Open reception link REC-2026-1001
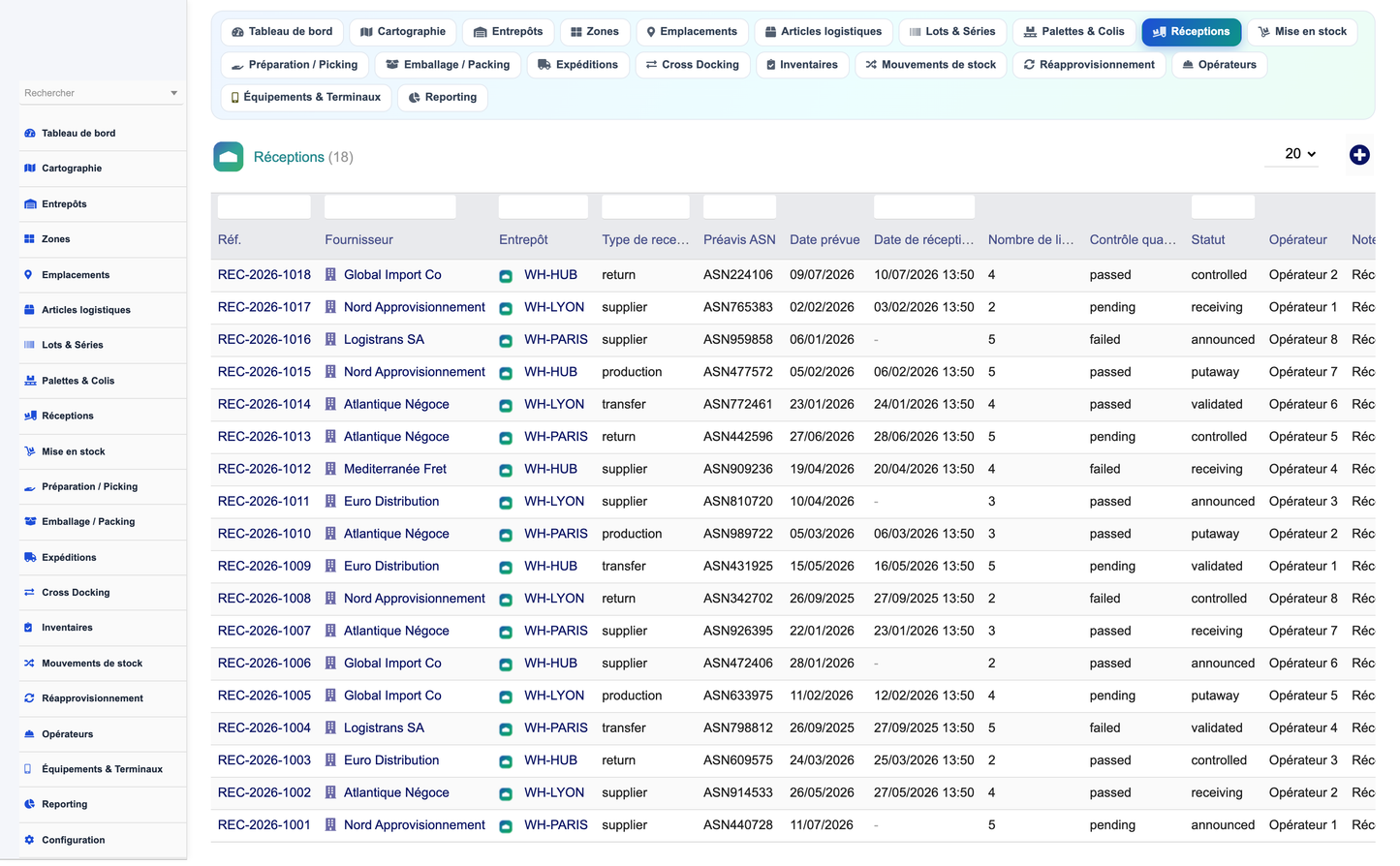Screen dimensions: 1400x866 pyautogui.click(x=264, y=825)
